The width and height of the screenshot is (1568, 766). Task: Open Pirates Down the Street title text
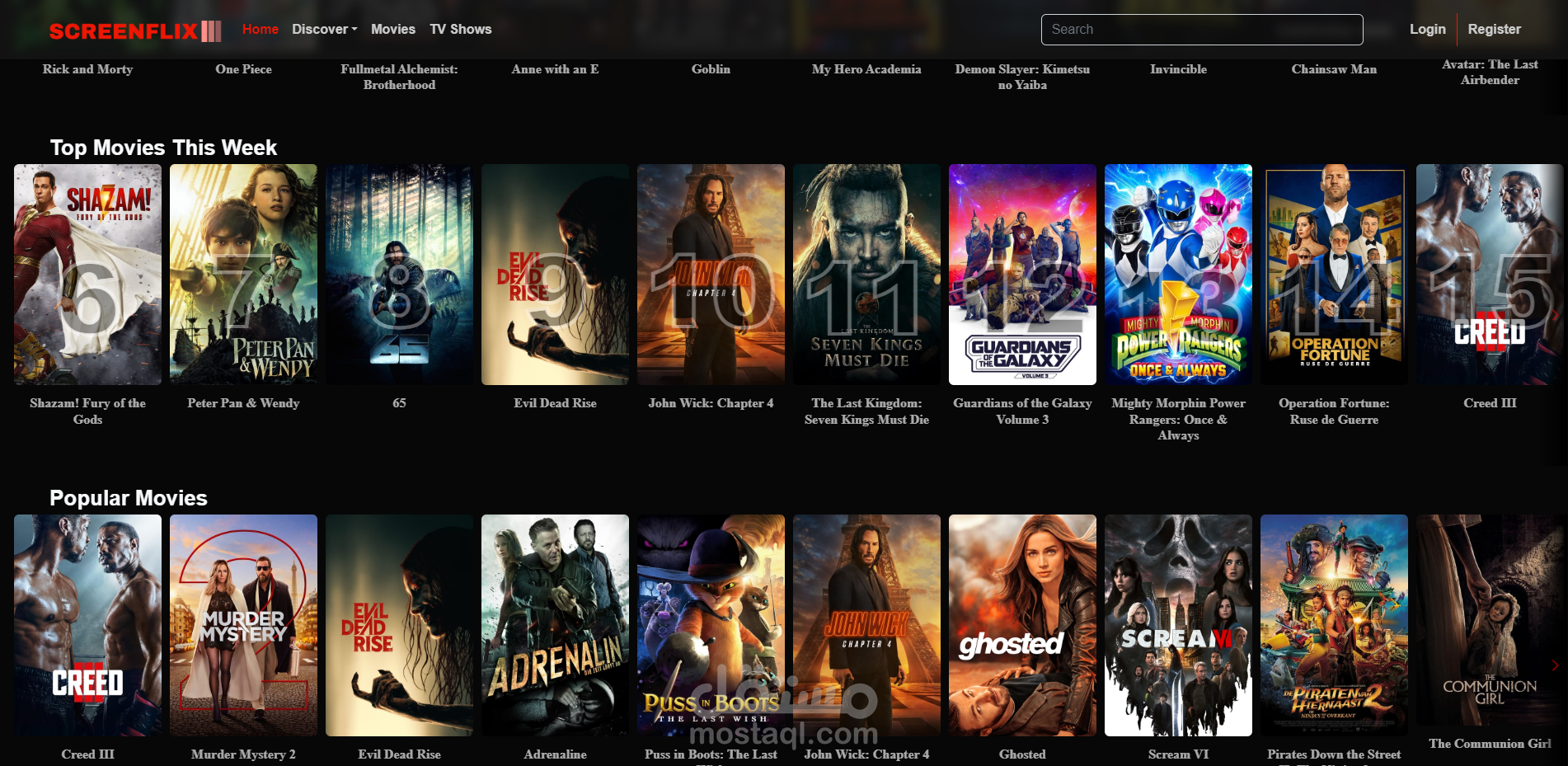click(x=1334, y=754)
